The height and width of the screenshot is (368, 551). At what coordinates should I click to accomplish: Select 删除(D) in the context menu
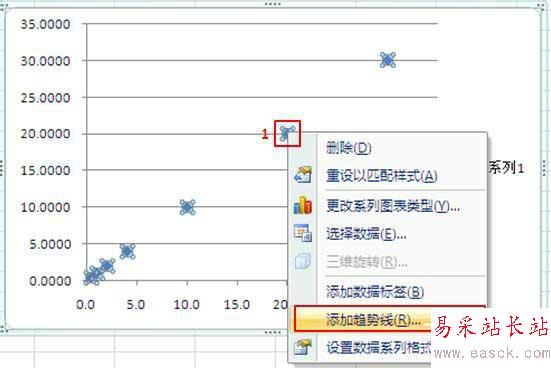tap(348, 148)
